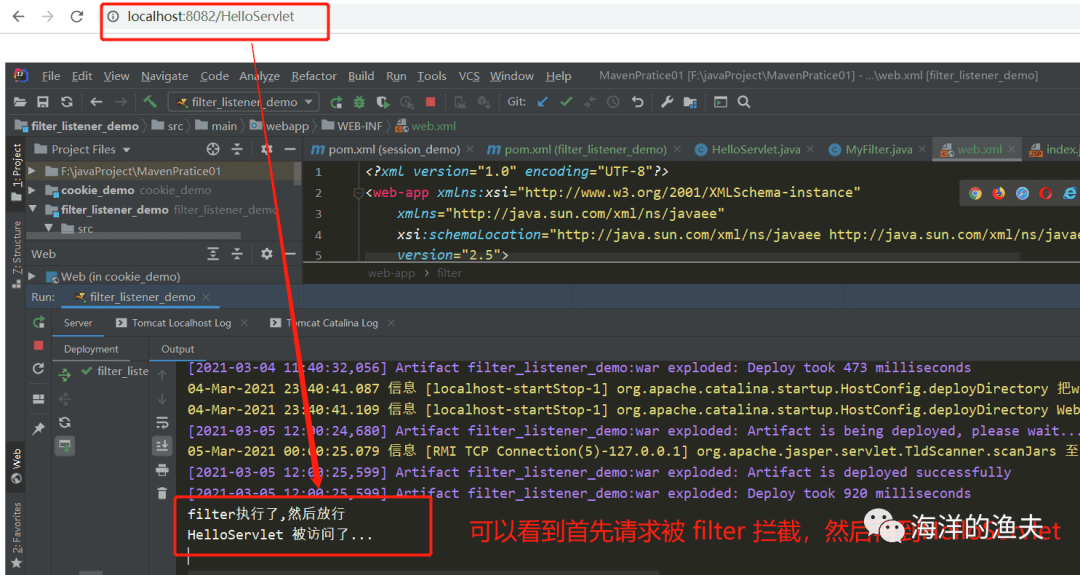Click the print icon beside output
The image size is (1080, 575).
162,470
